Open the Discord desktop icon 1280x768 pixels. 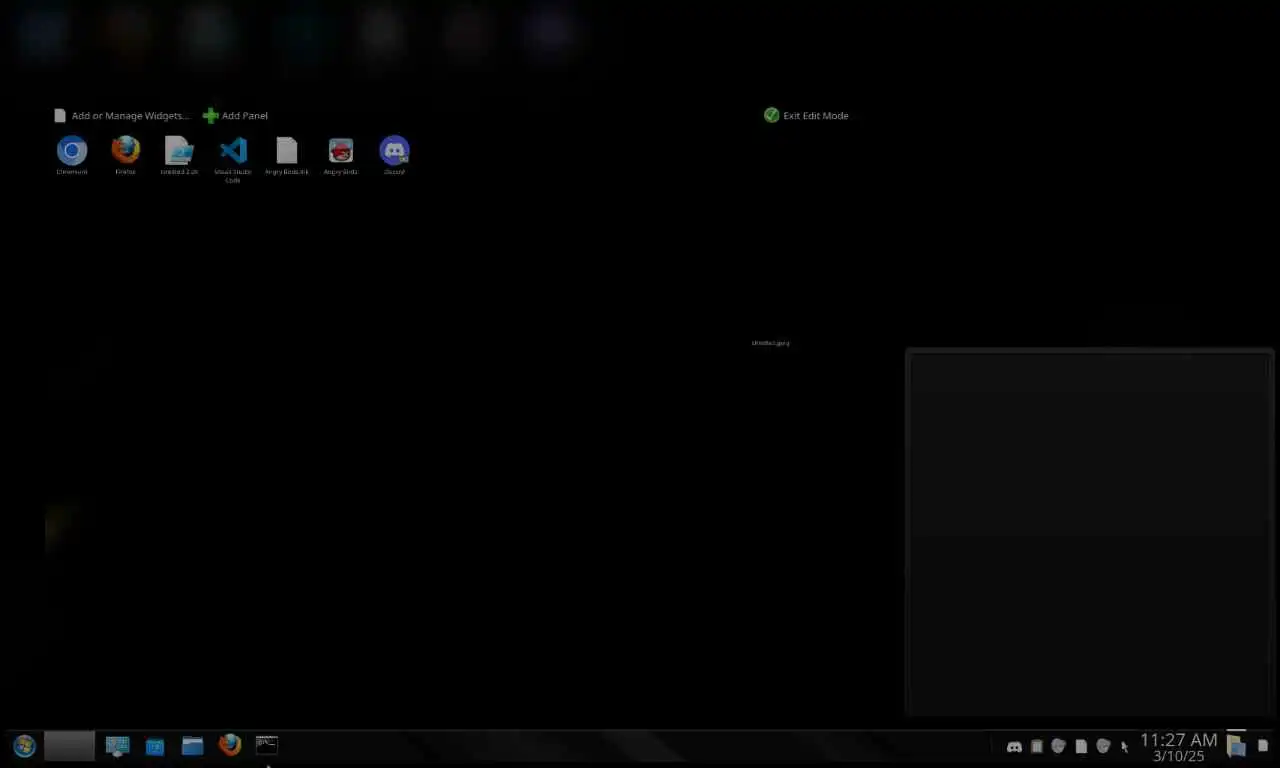tap(395, 151)
